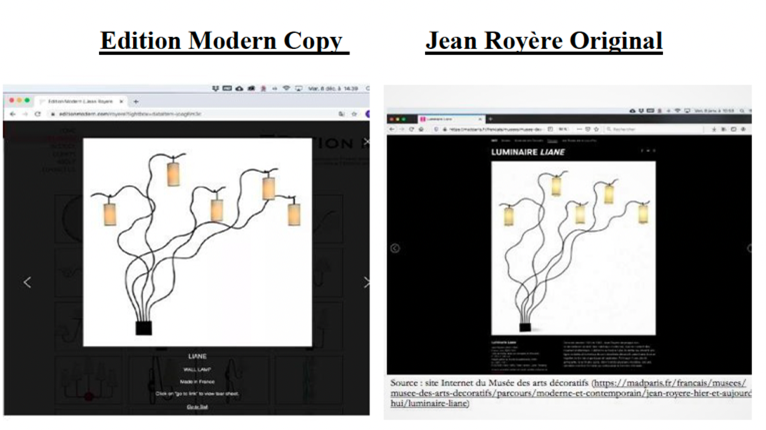Open a new tab in madparis.fr browser
Image resolution: width=766 pixels, height=430 pixels.
490,119
